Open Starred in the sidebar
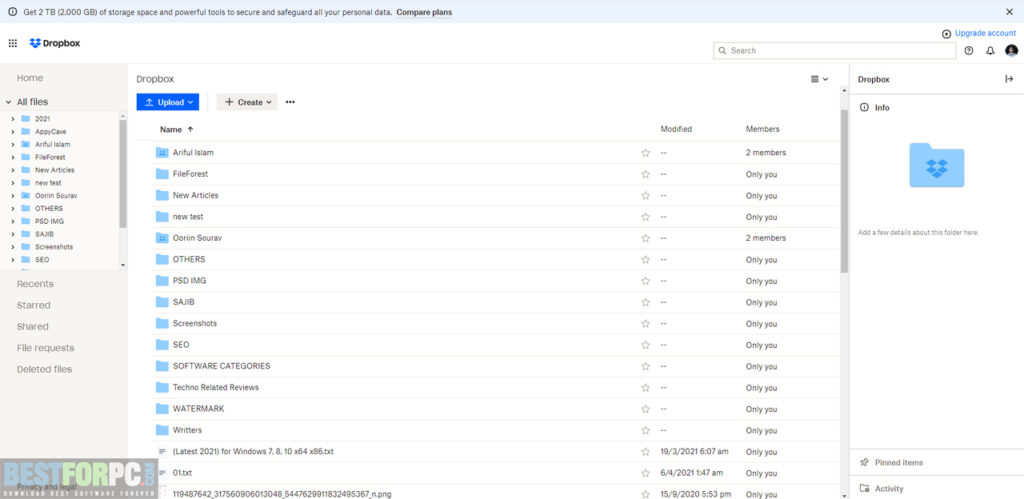 tap(33, 305)
